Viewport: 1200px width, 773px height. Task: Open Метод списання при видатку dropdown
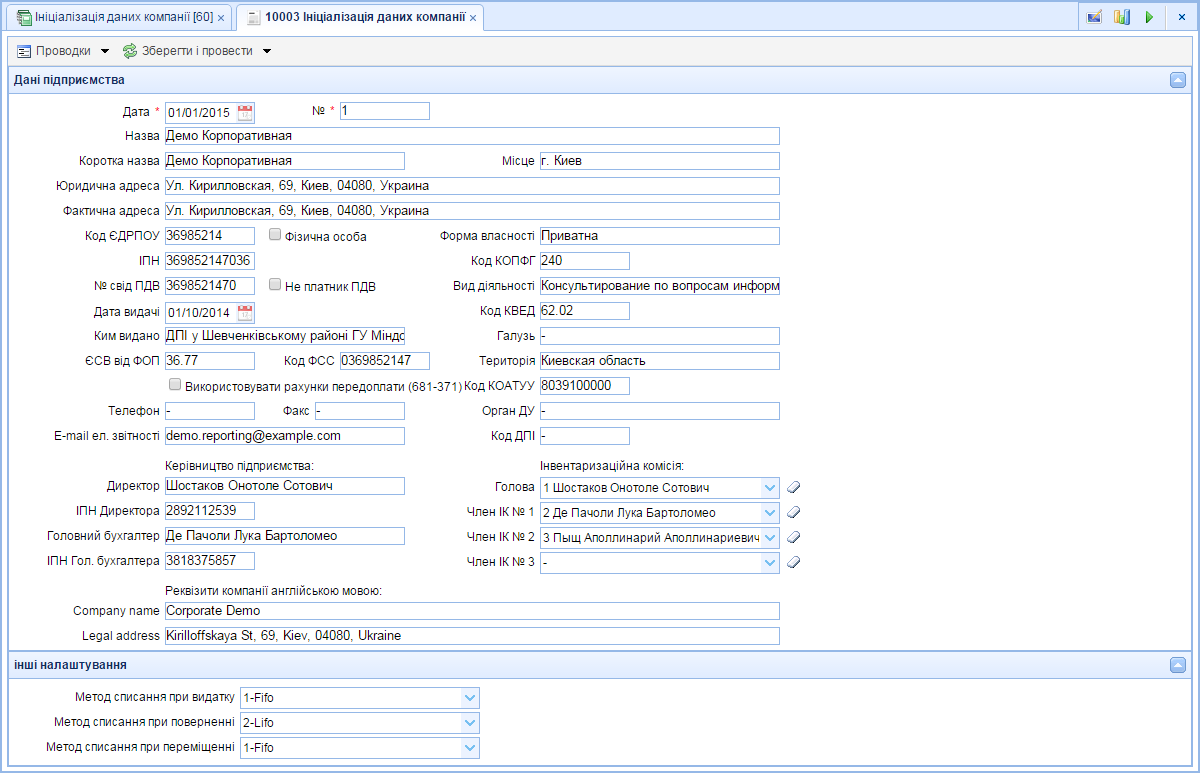[470, 697]
